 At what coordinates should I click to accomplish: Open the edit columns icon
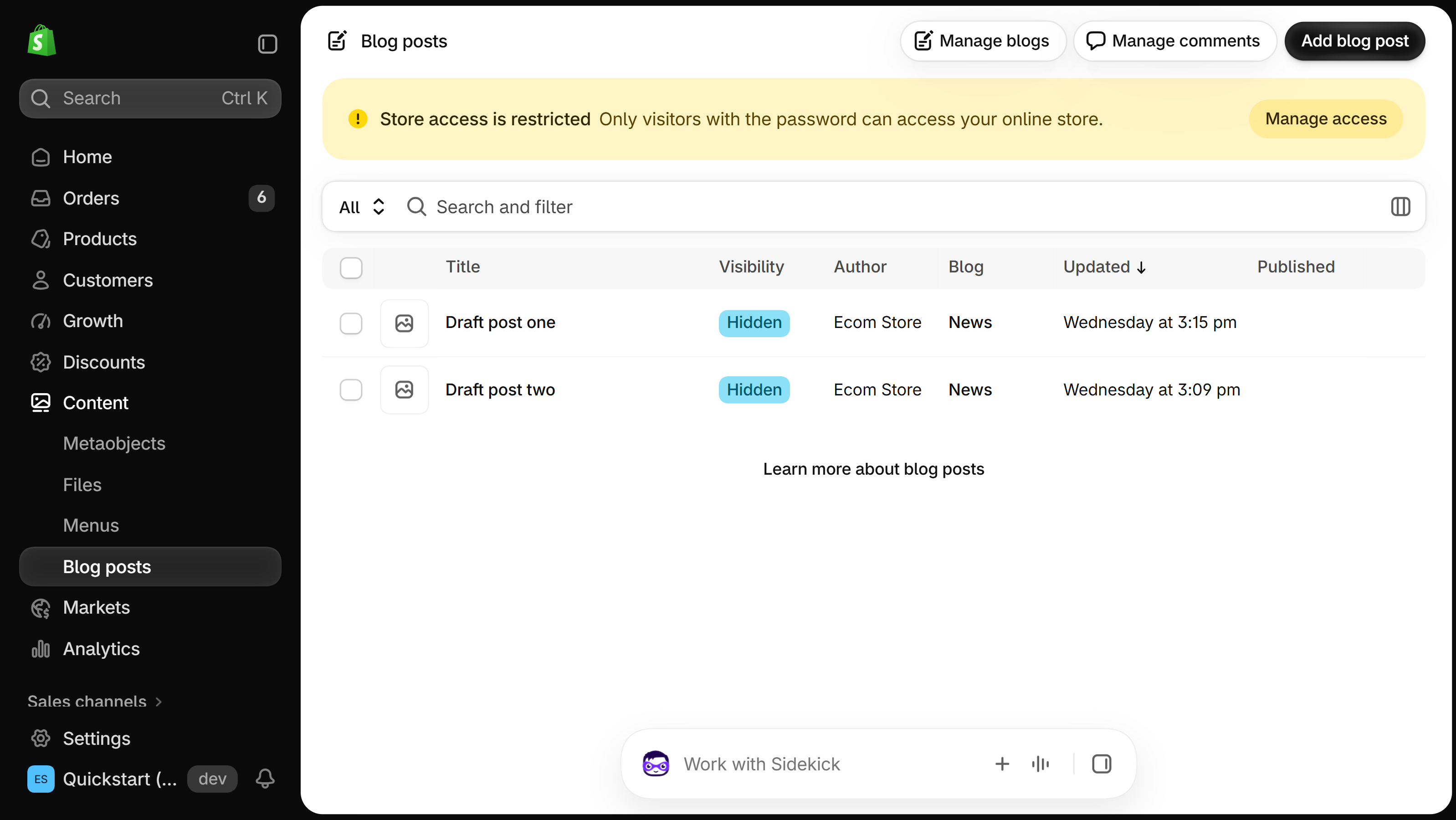(x=1400, y=207)
